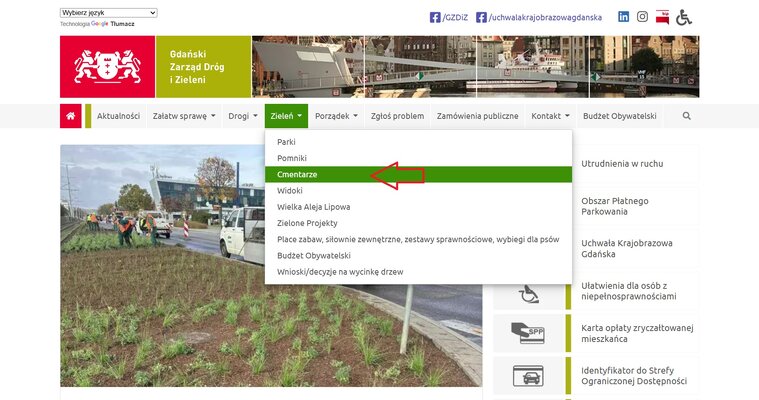Open 'Utrudnienia w ruchu' sidebar link
The width and height of the screenshot is (759, 400).
tap(622, 163)
